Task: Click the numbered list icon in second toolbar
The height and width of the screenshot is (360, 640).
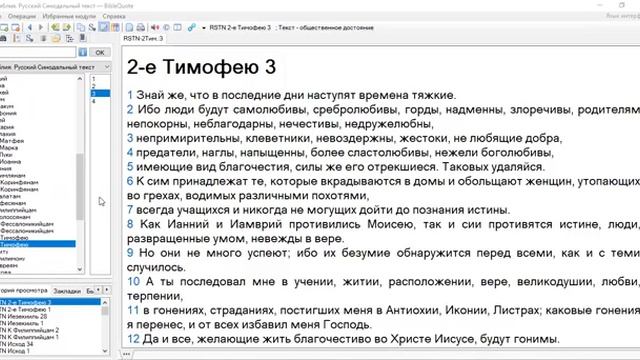Action: 17,38
